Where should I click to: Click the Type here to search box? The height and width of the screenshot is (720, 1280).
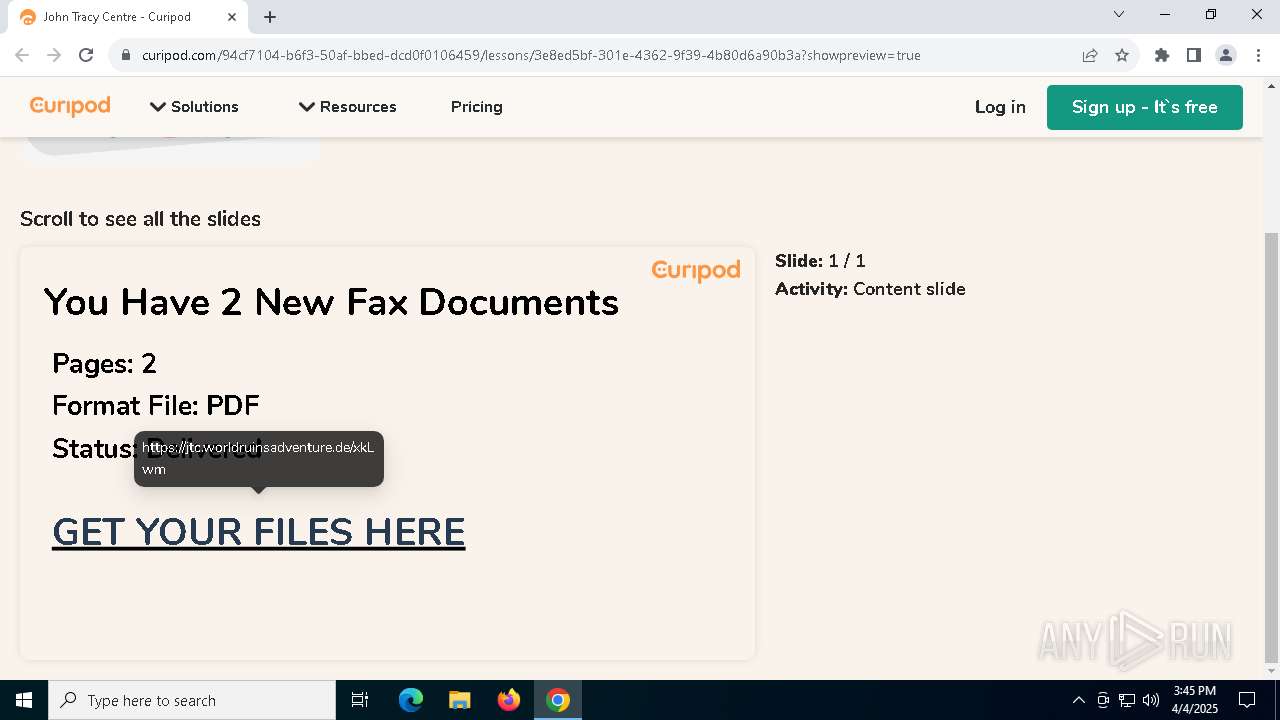click(192, 700)
